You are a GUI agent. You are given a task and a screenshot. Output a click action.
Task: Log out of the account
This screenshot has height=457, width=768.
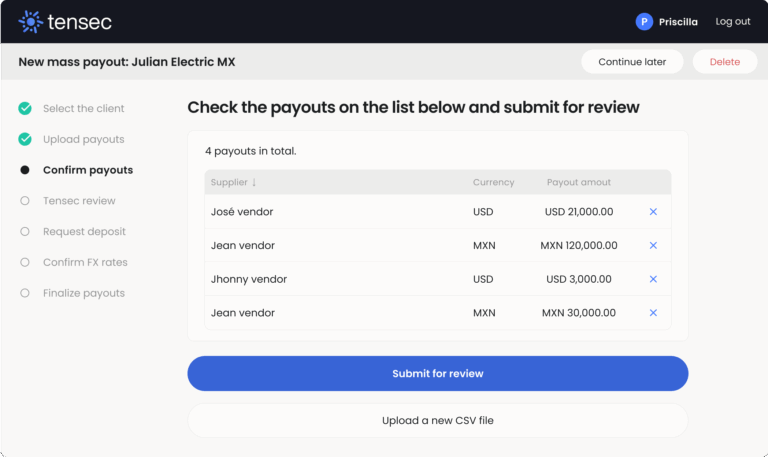click(x=732, y=21)
